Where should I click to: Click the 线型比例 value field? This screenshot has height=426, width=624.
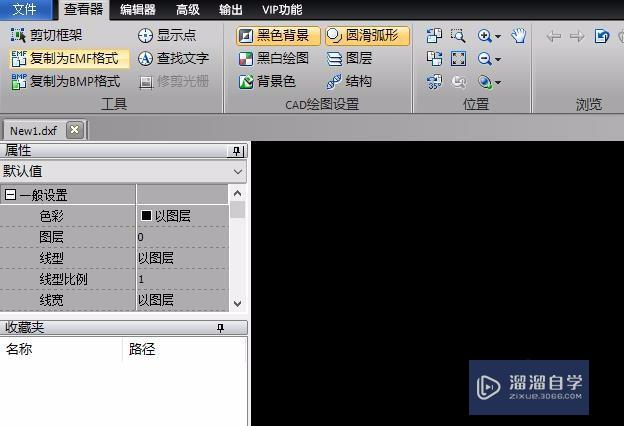[x=183, y=279]
